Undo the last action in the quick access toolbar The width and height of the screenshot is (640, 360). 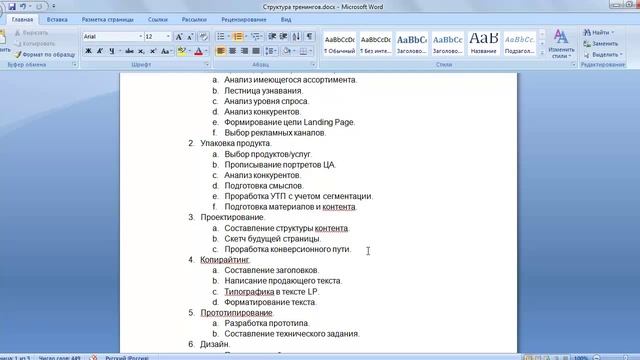(23, 7)
